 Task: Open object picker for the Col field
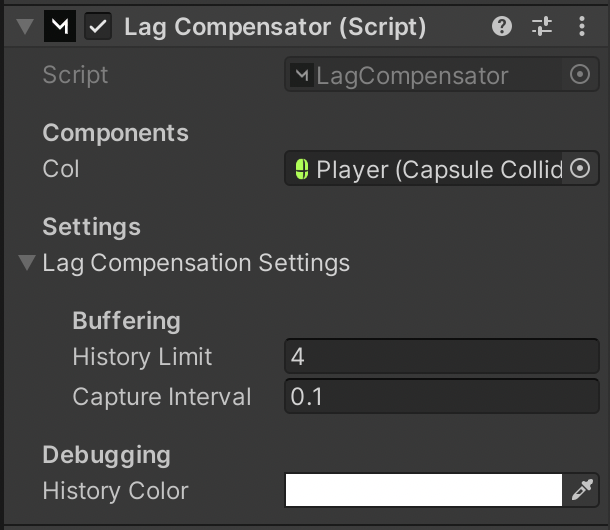pos(579,169)
